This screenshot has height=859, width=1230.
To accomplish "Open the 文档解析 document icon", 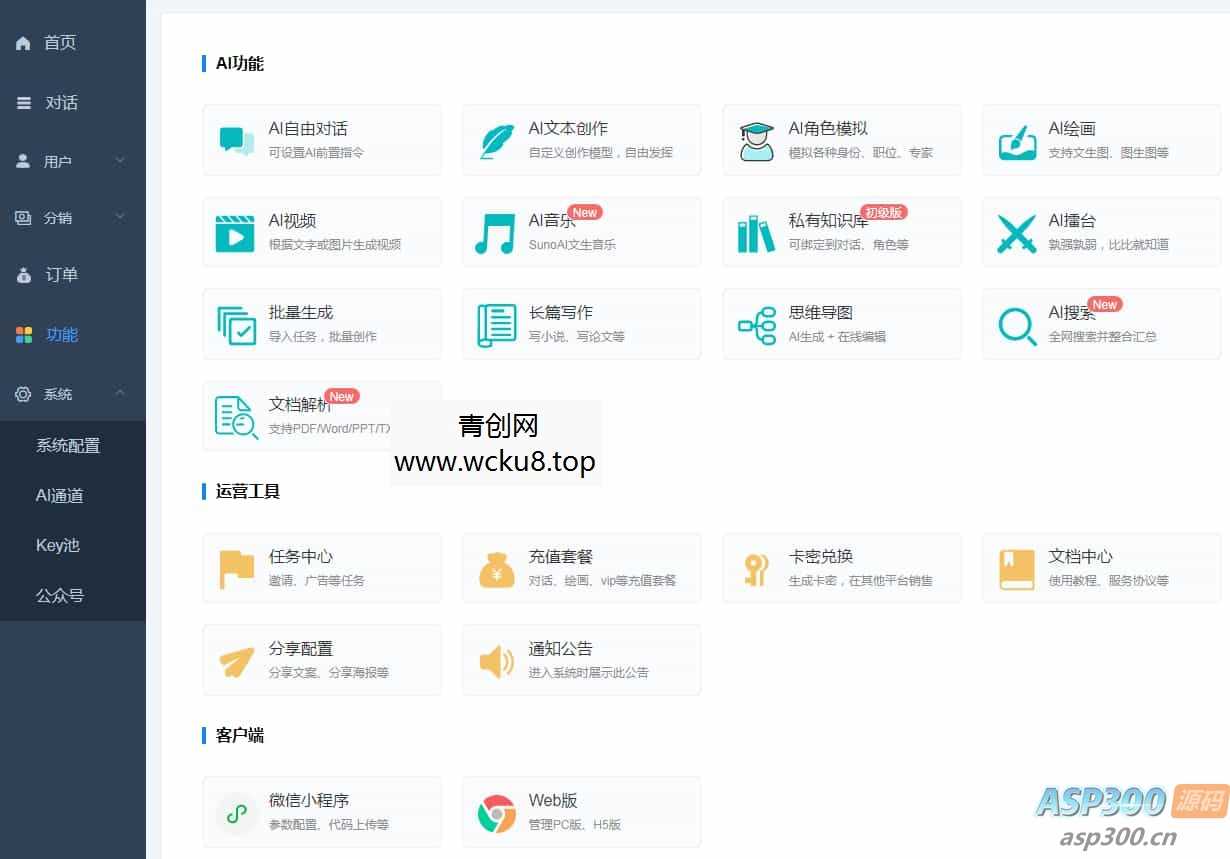I will (236, 416).
